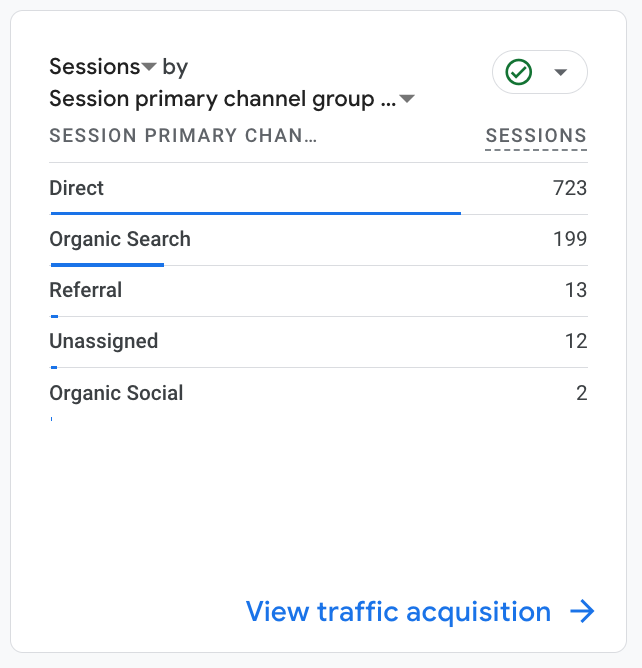The image size is (642, 668).
Task: Open the View traffic acquisition link
Action: pos(398,612)
